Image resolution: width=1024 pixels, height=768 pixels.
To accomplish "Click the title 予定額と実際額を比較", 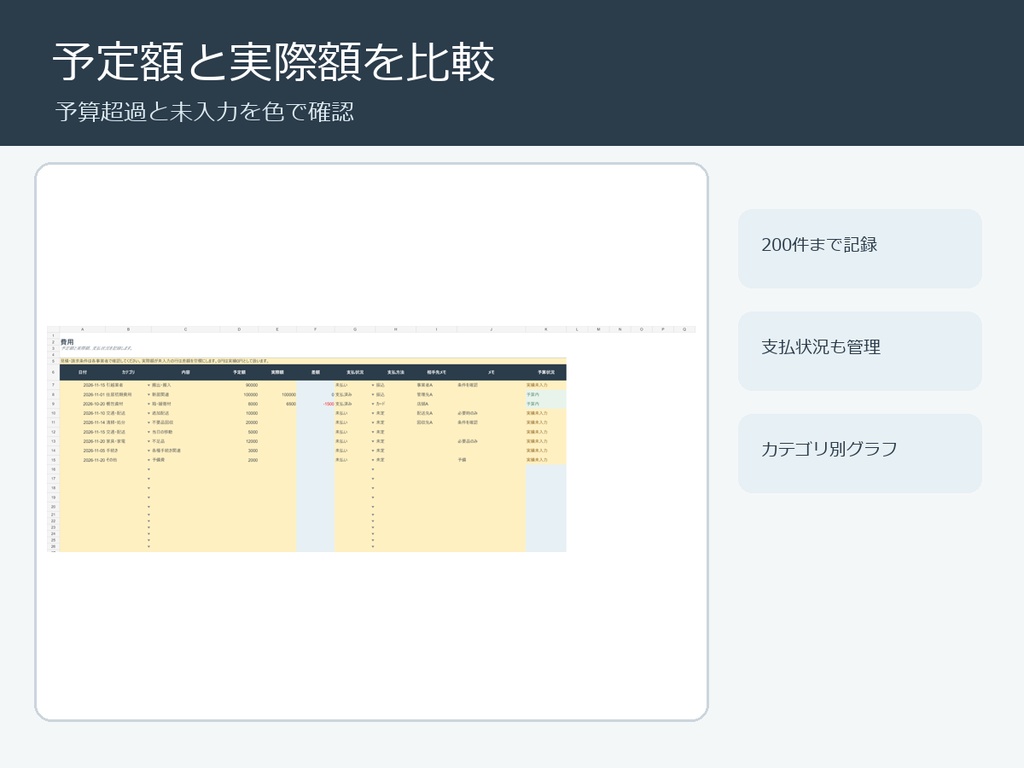I will click(273, 63).
